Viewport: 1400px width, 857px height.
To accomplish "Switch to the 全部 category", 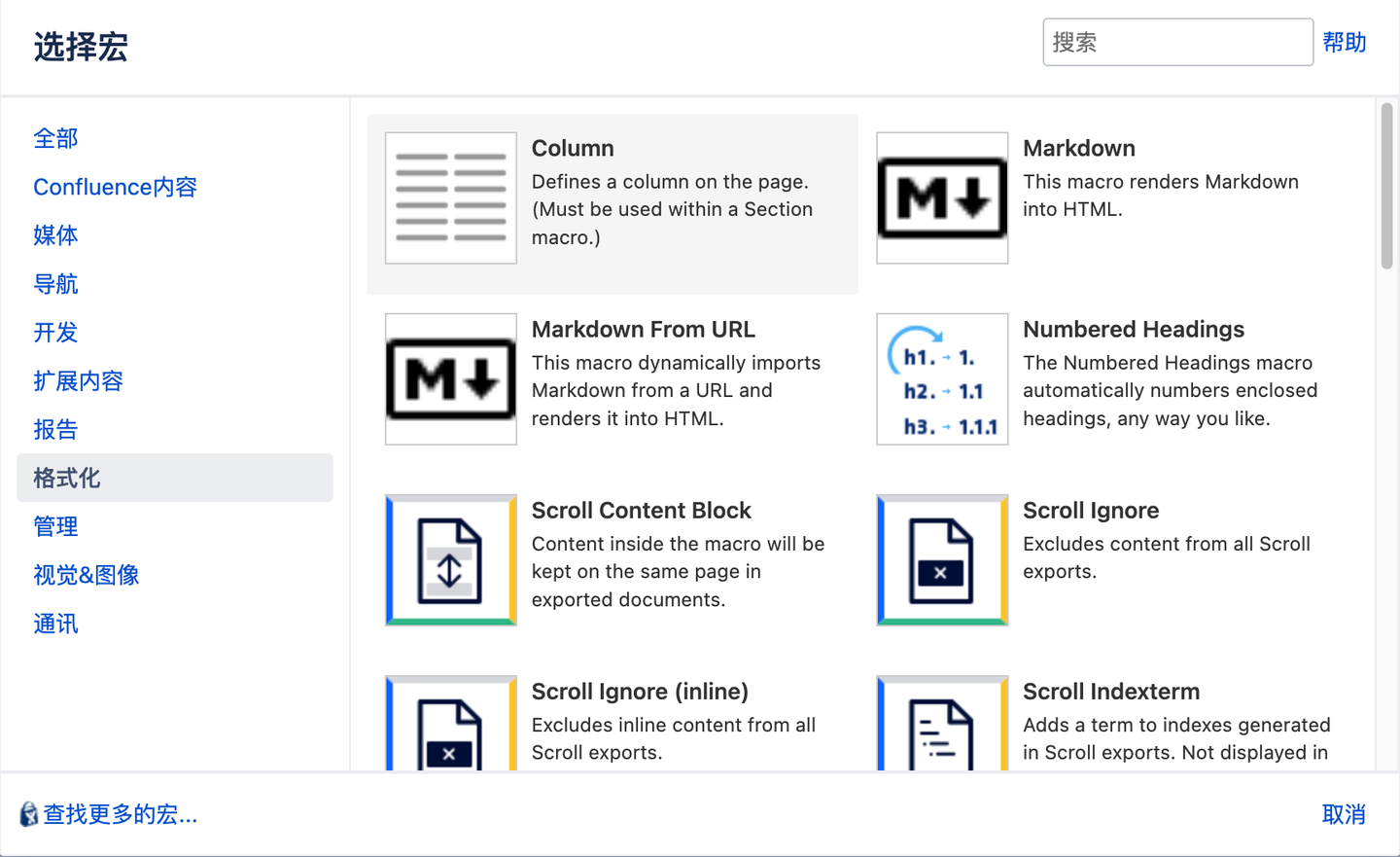I will click(x=55, y=138).
